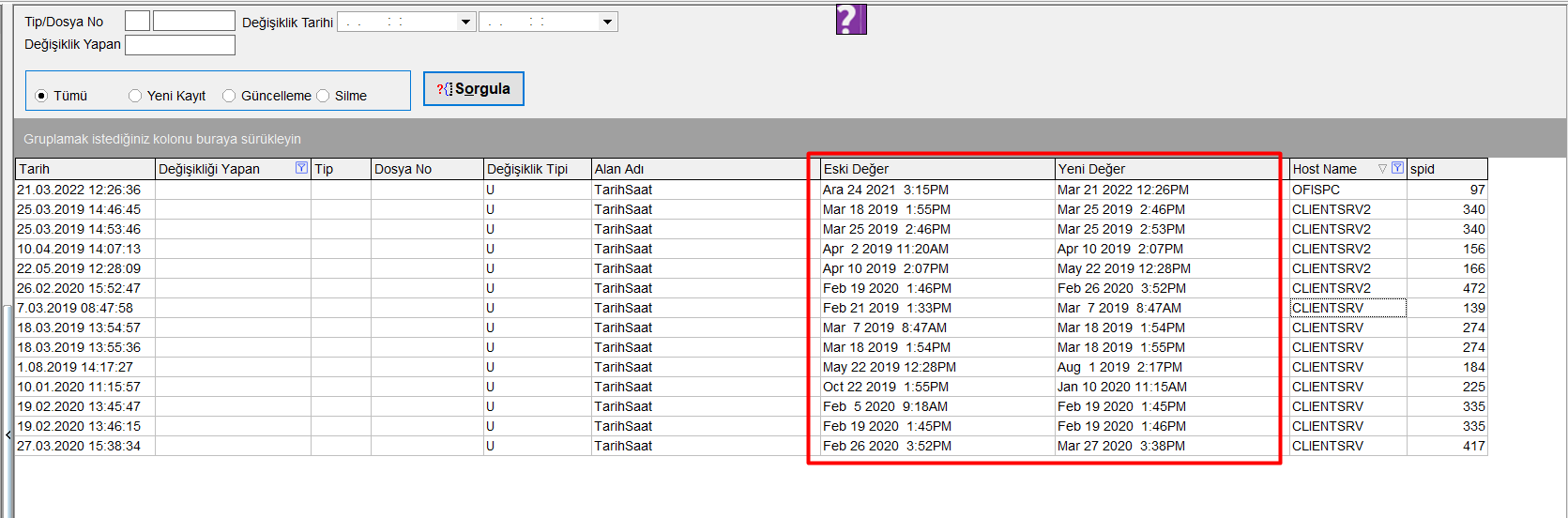The image size is (1568, 518).
Task: Open the second Değişiklik Tarihi date dropdown
Action: click(607, 22)
